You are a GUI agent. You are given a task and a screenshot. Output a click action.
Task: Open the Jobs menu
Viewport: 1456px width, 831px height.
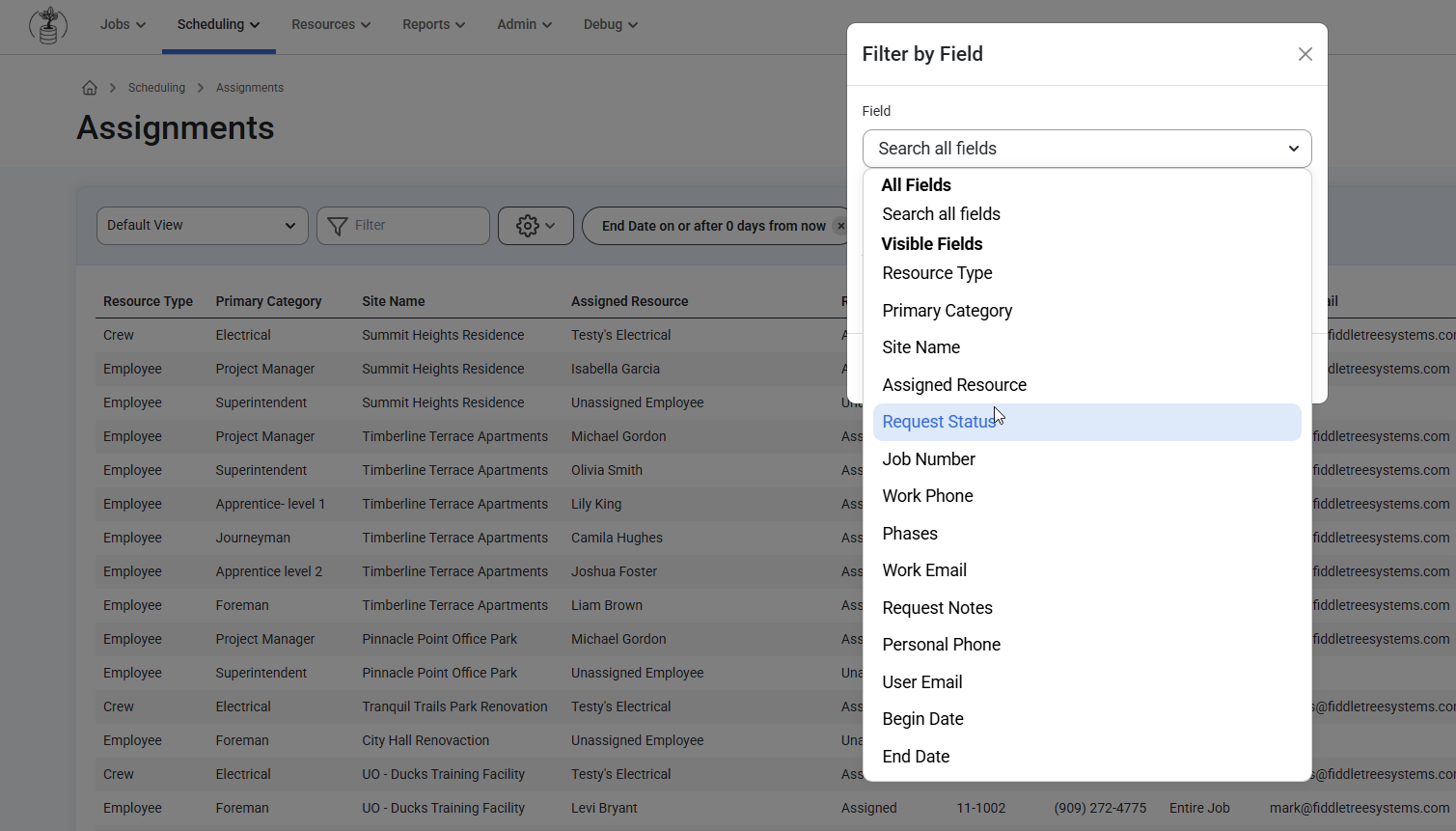(123, 25)
